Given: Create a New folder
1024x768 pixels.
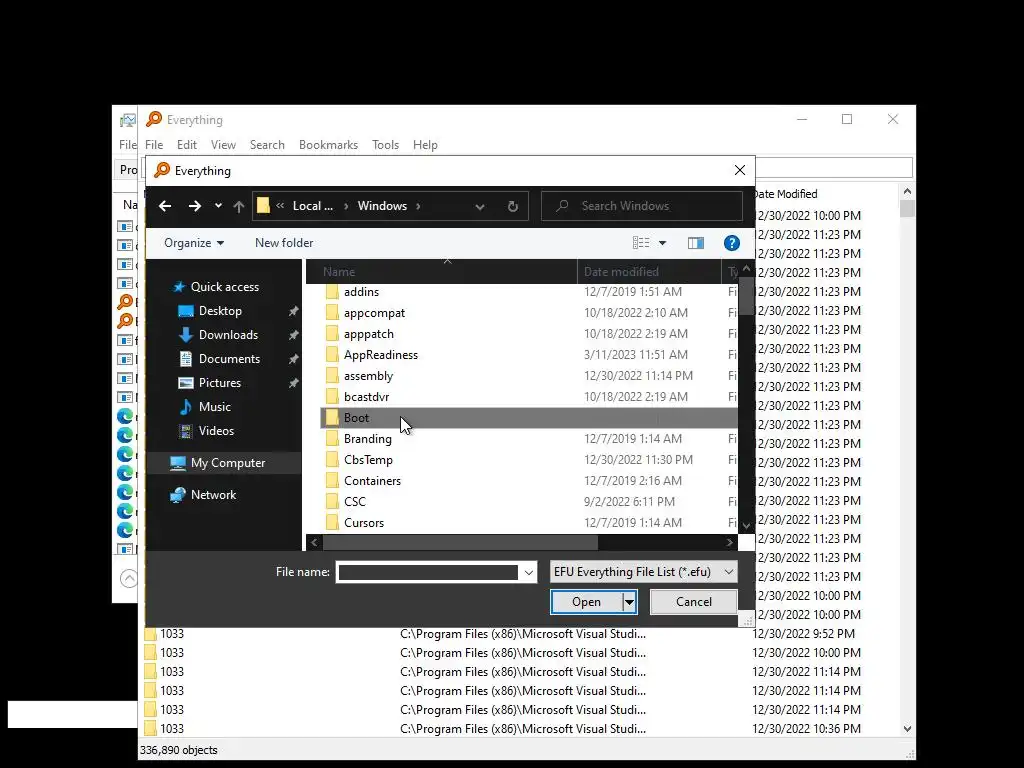Looking at the screenshot, I should (x=284, y=243).
